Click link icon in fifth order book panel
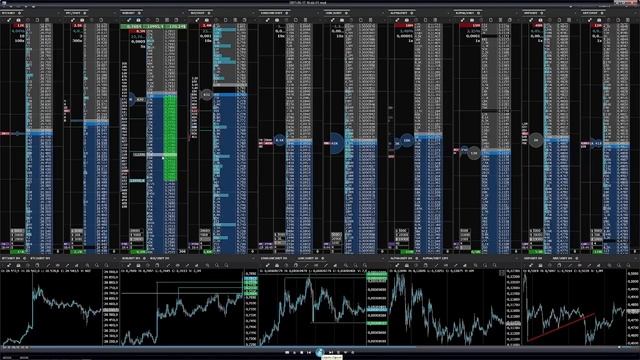Screen dimensions: 640x360 [267, 20]
